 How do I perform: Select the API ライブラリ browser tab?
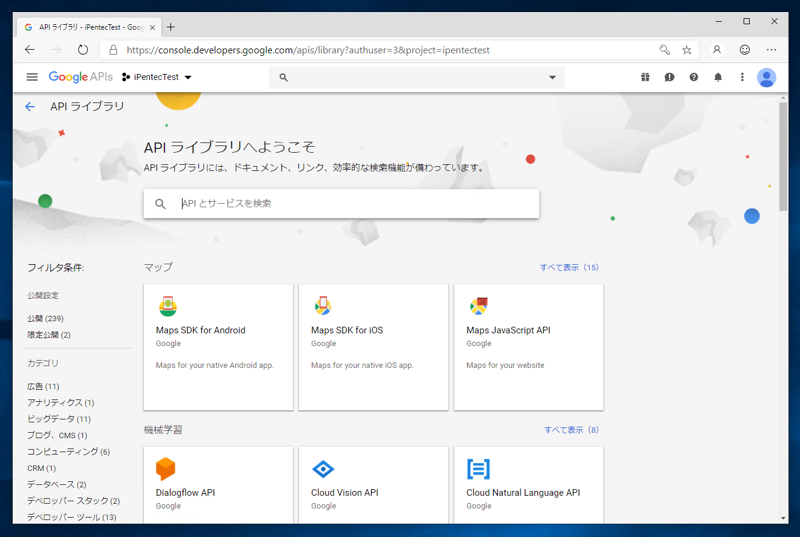coord(89,27)
